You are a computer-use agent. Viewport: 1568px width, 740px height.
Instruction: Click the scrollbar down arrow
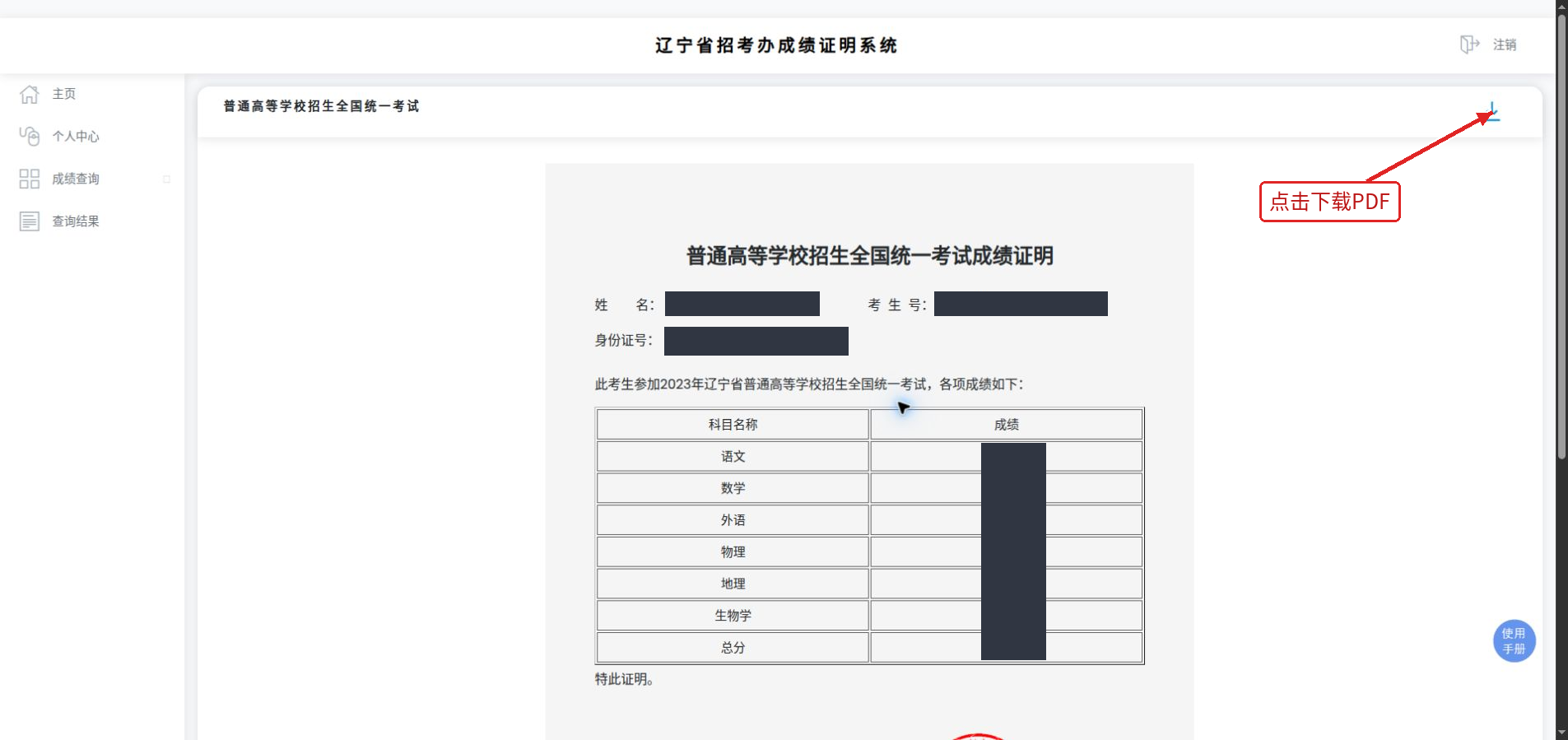coord(1561,733)
